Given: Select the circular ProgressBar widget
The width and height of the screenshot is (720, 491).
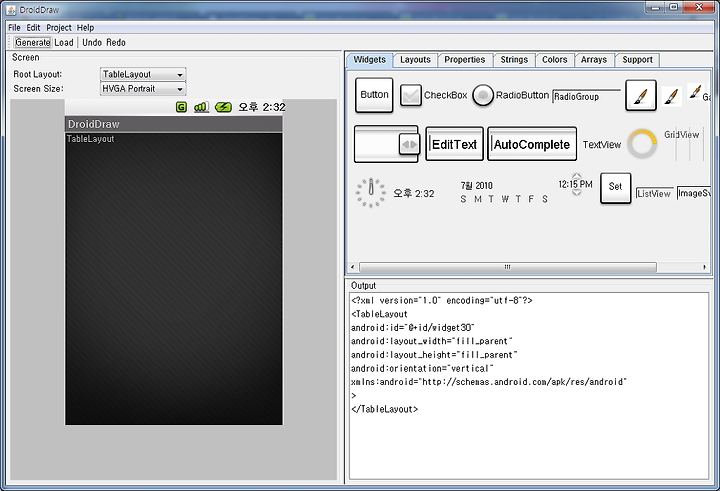Looking at the screenshot, I should (x=642, y=144).
